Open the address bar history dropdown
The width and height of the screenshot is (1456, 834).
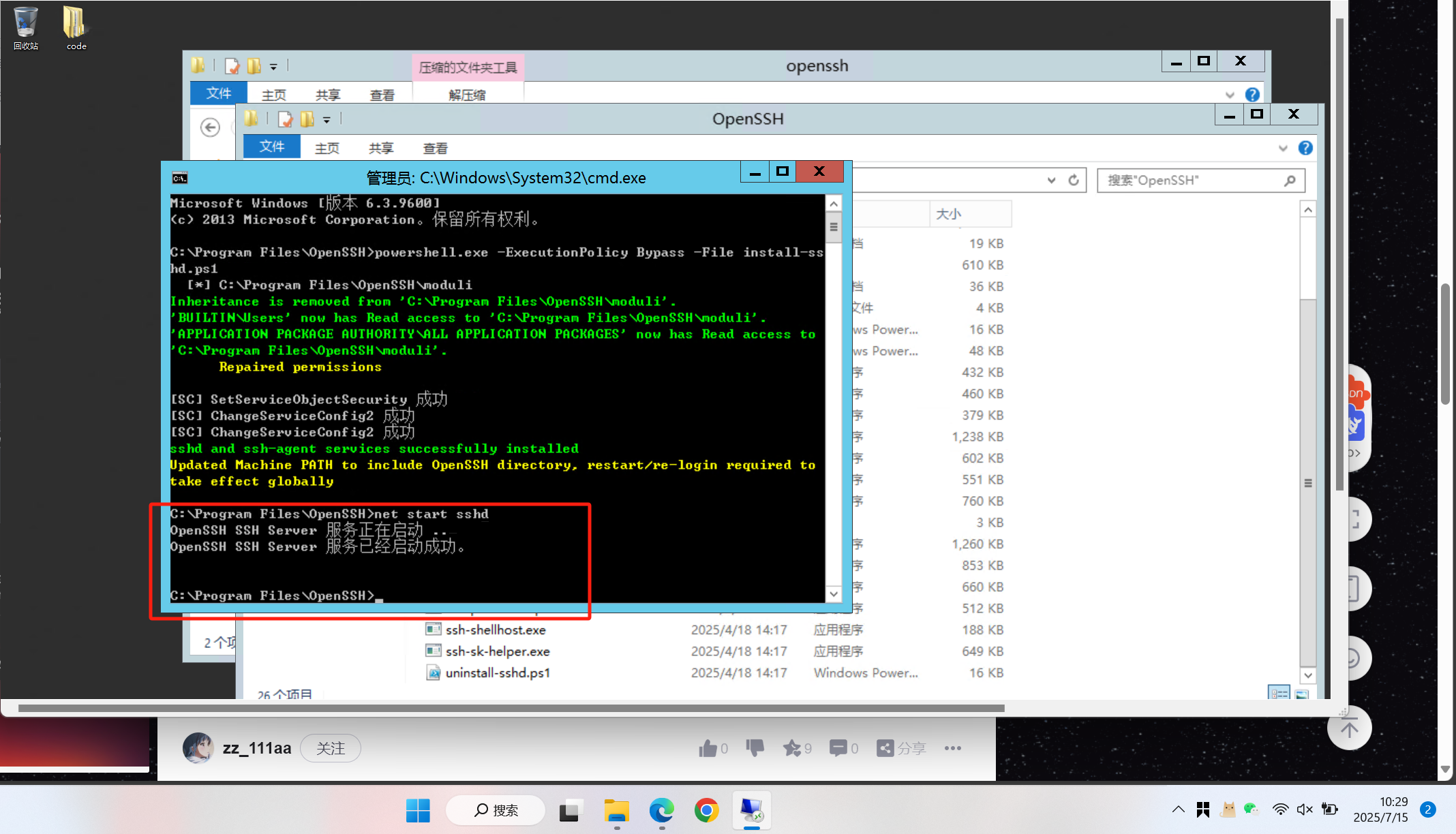click(x=1051, y=180)
